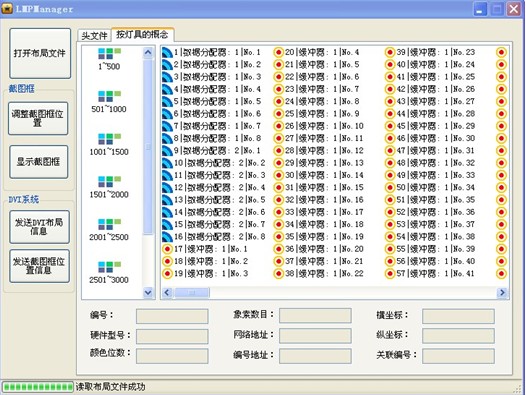The width and height of the screenshot is (526, 395).
Task: Switch to the 头文件 tab
Action: (94, 36)
